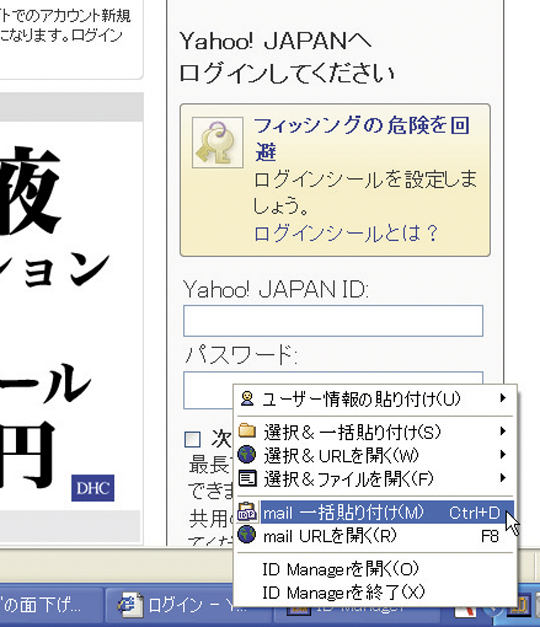This screenshot has width=540, height=627.
Task: Expand the 選択＆ファイルを開く(F) submenu arrow
Action: pos(503,478)
